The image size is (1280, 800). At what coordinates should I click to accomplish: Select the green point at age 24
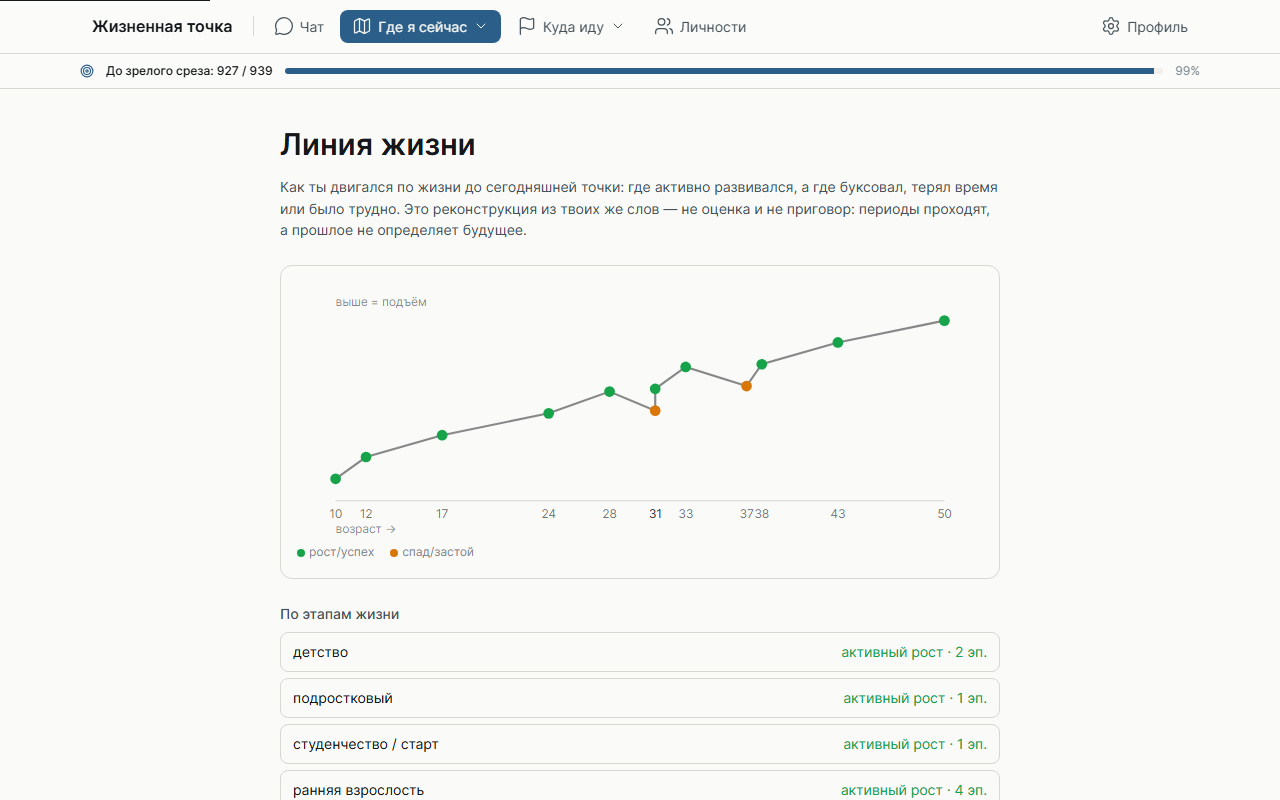tap(549, 413)
